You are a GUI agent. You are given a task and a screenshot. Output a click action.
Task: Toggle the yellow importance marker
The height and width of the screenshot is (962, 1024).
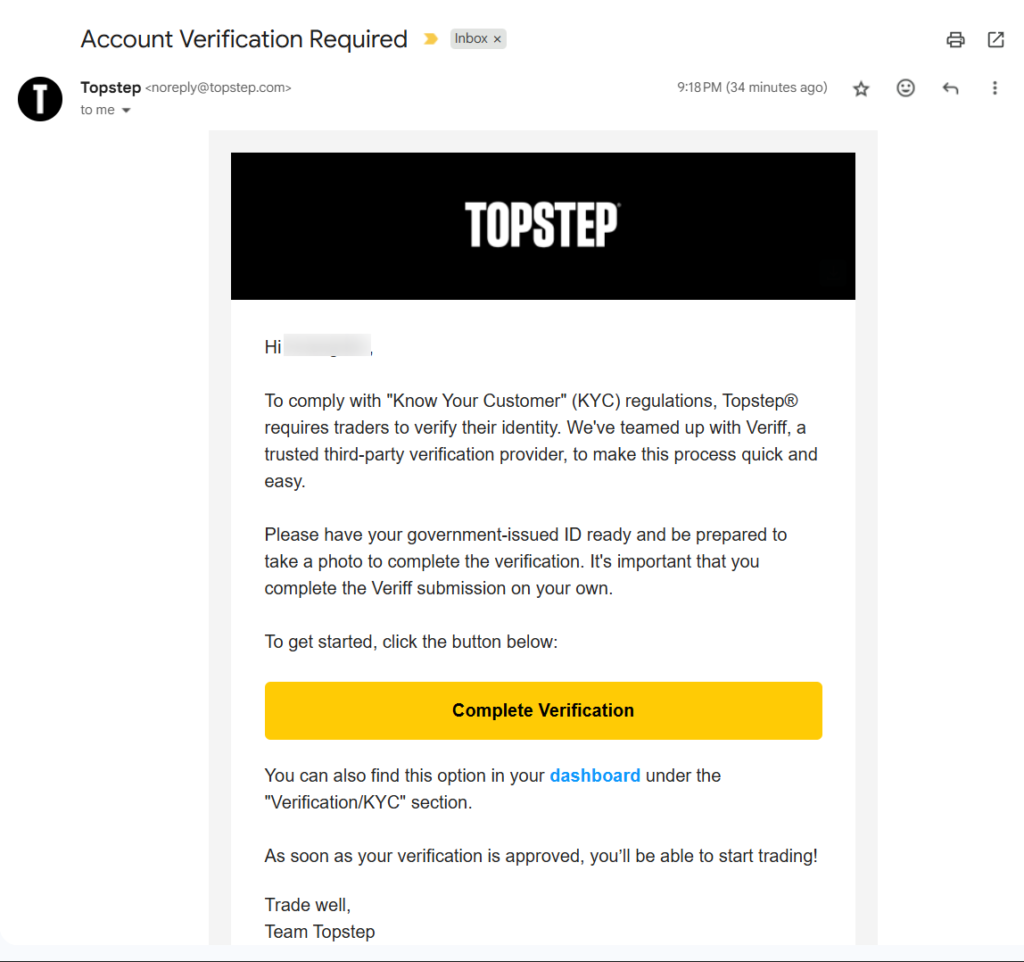click(x=431, y=40)
